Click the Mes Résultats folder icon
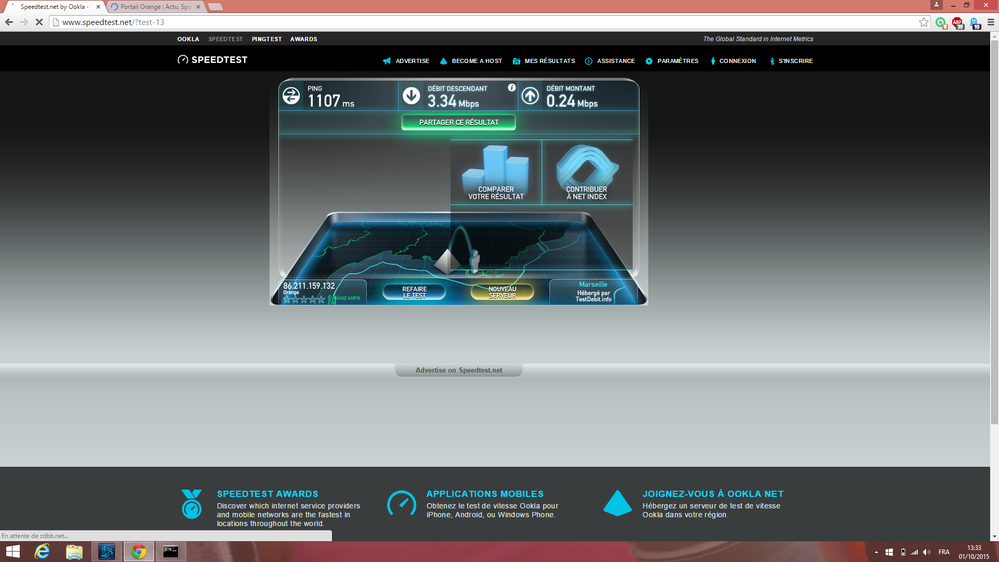 pyautogui.click(x=516, y=61)
